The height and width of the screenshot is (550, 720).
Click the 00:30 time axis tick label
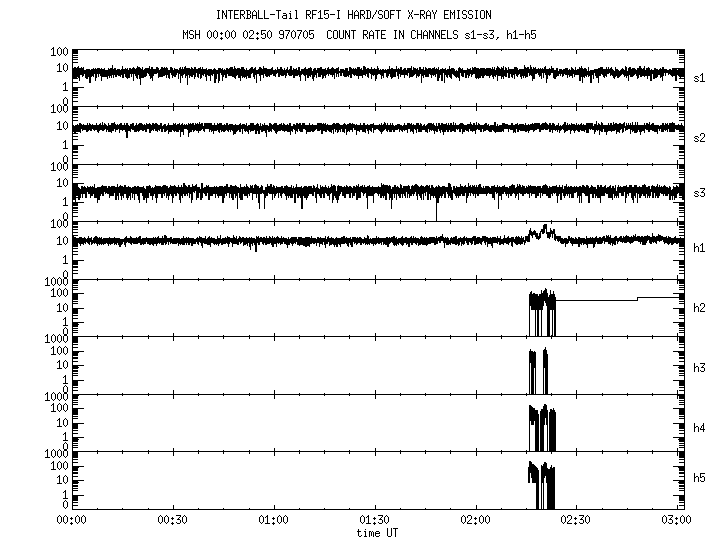pyautogui.click(x=172, y=521)
